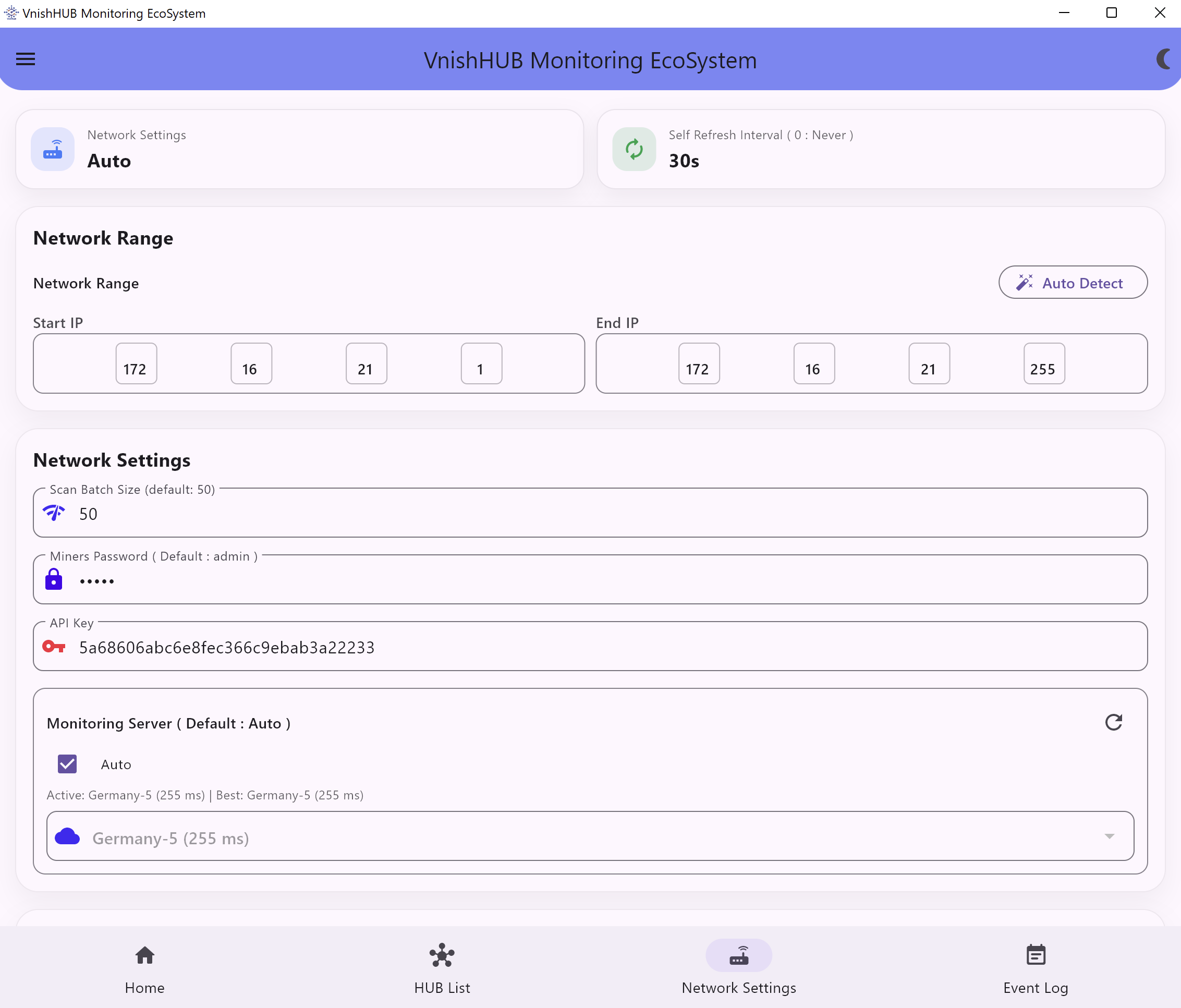Minimize the application window
Image resolution: width=1181 pixels, height=1008 pixels.
click(x=1064, y=13)
